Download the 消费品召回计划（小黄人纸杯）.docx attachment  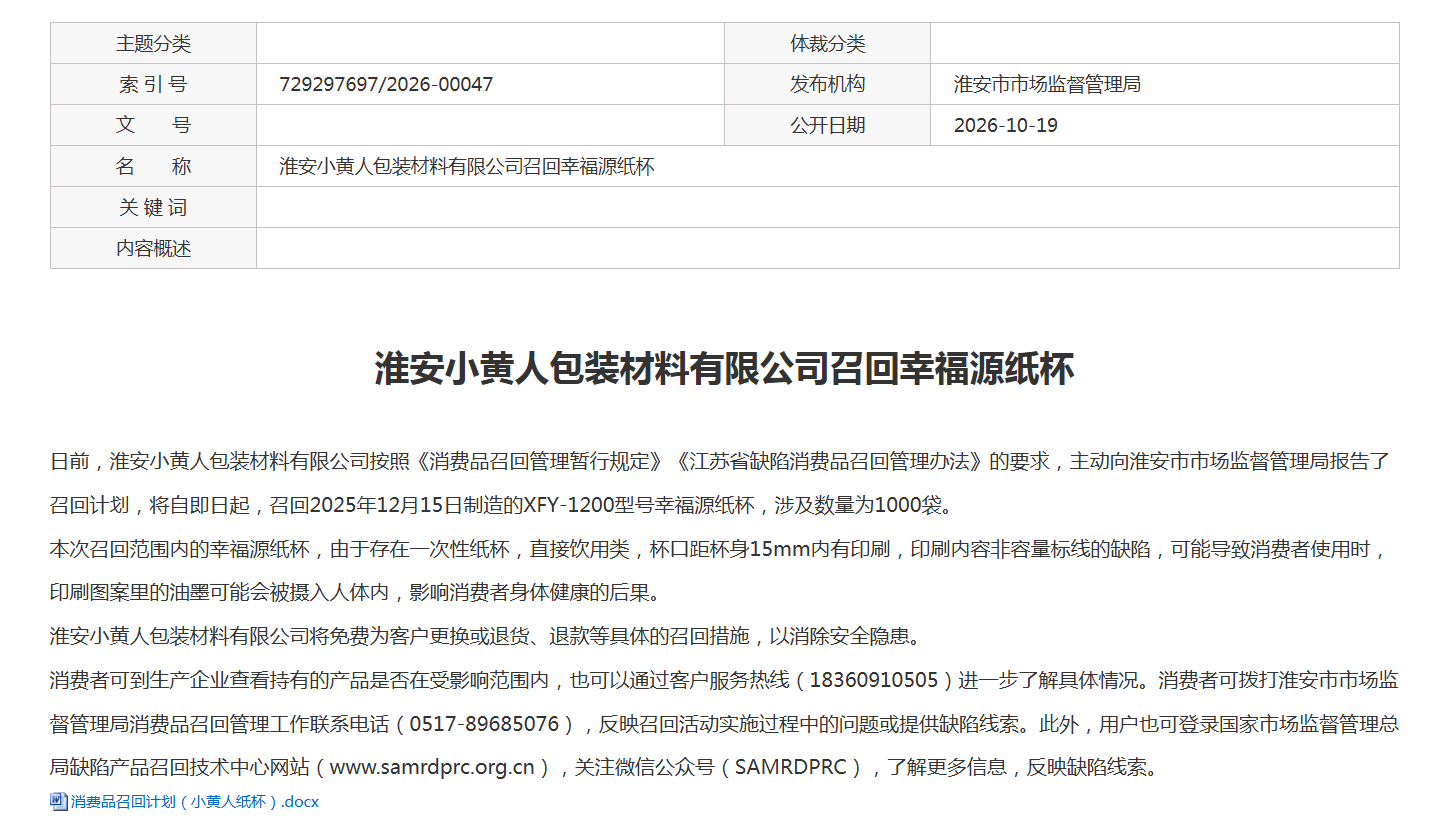pos(195,802)
